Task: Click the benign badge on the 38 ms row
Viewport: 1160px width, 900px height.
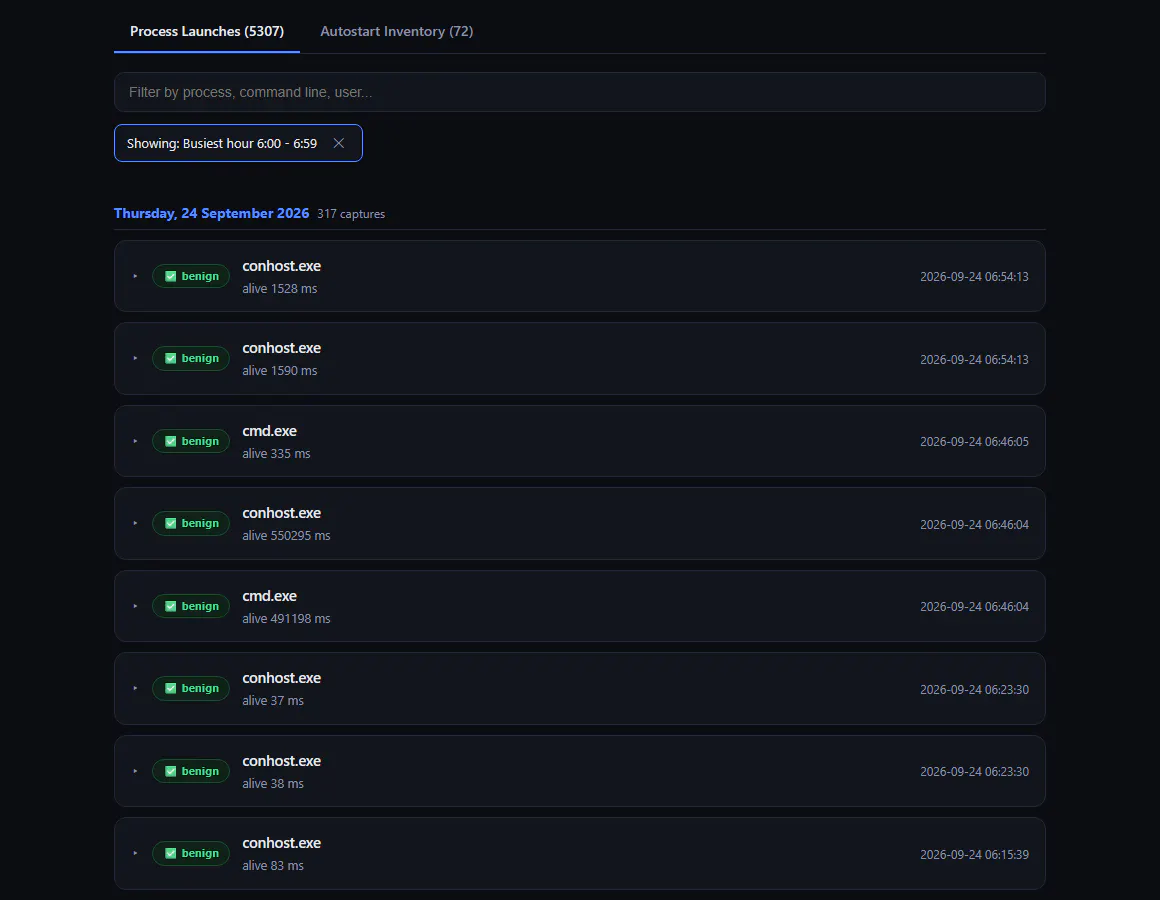Action: (x=191, y=771)
